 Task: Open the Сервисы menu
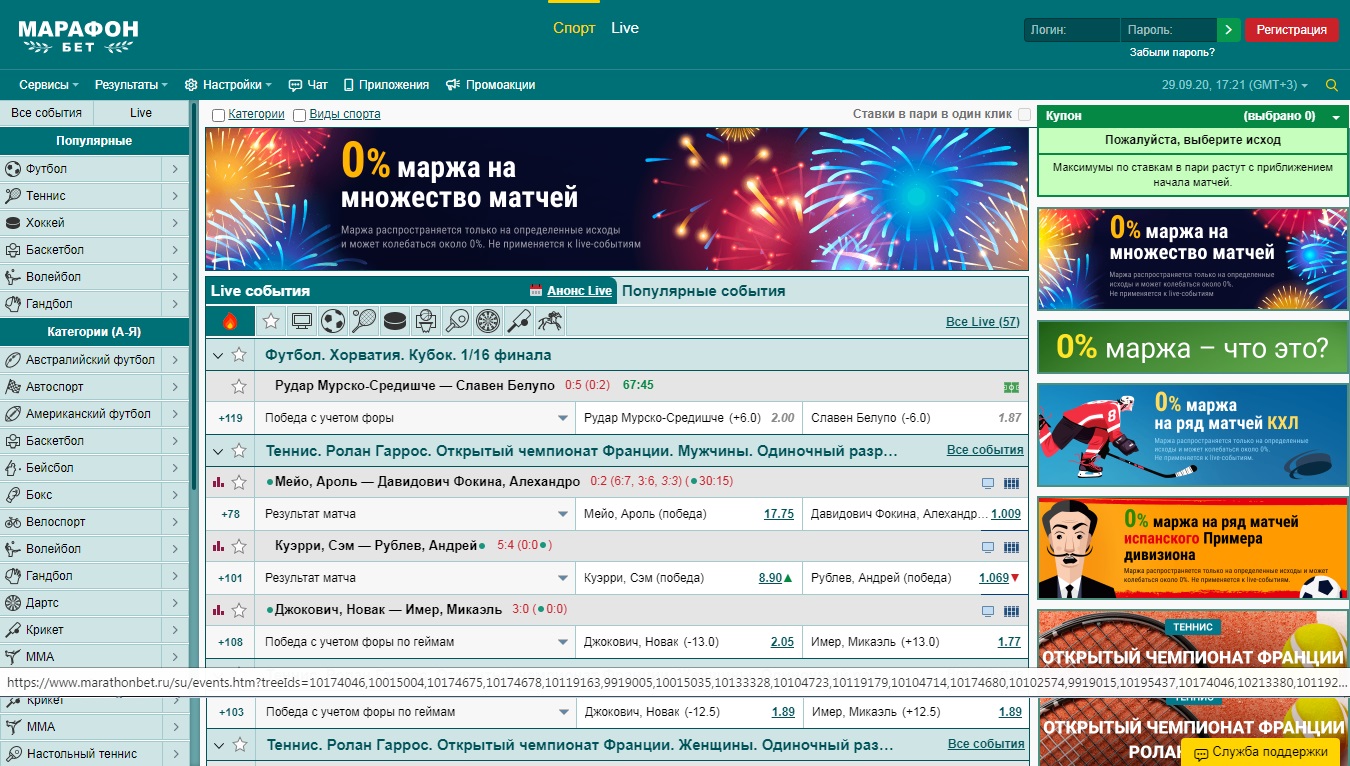coord(50,85)
